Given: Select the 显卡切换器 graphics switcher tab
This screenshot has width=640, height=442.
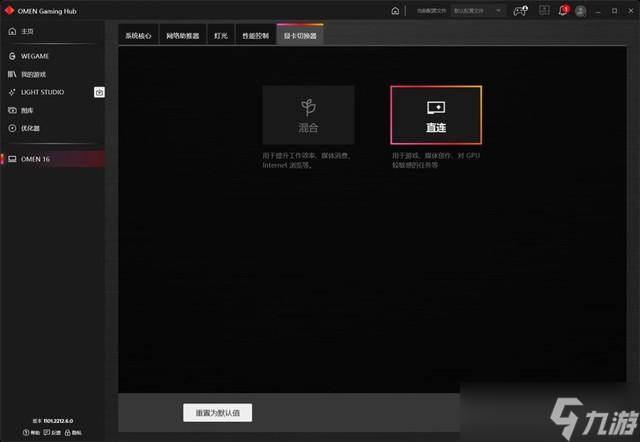Looking at the screenshot, I should (300, 35).
